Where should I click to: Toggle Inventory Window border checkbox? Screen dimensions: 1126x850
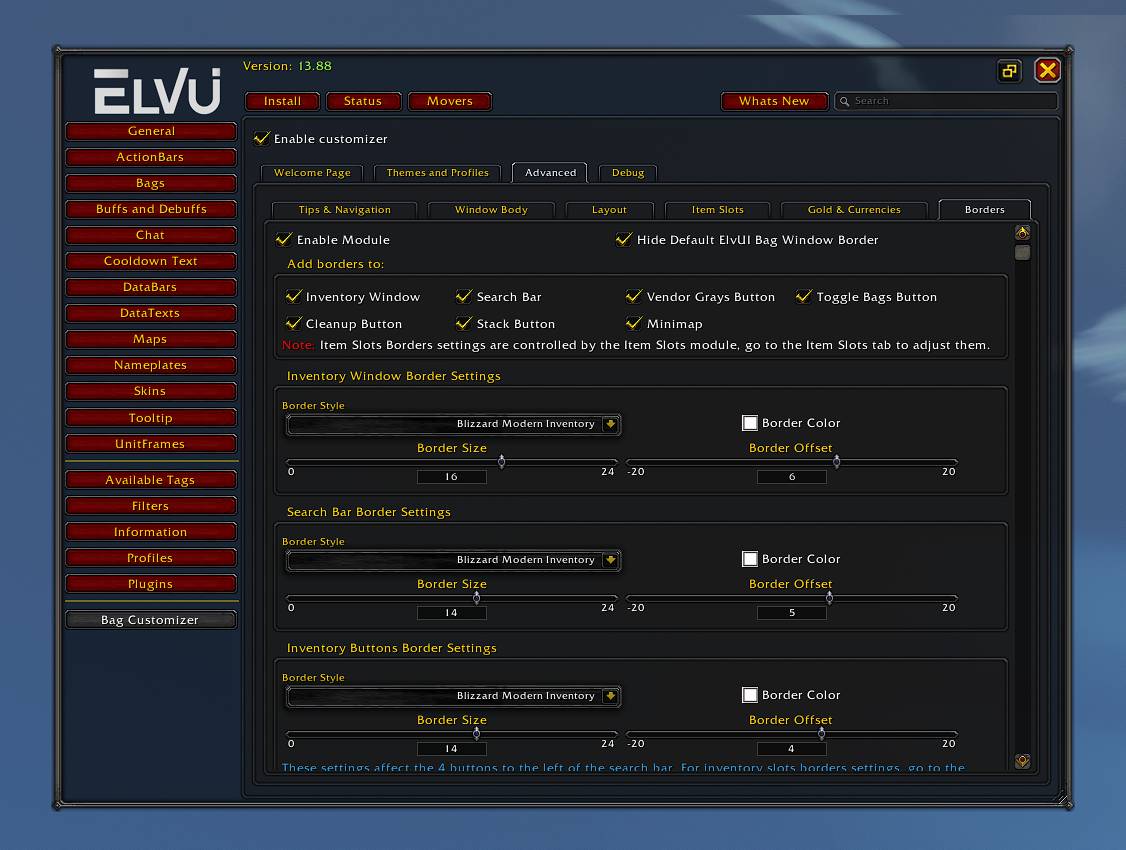tap(294, 296)
